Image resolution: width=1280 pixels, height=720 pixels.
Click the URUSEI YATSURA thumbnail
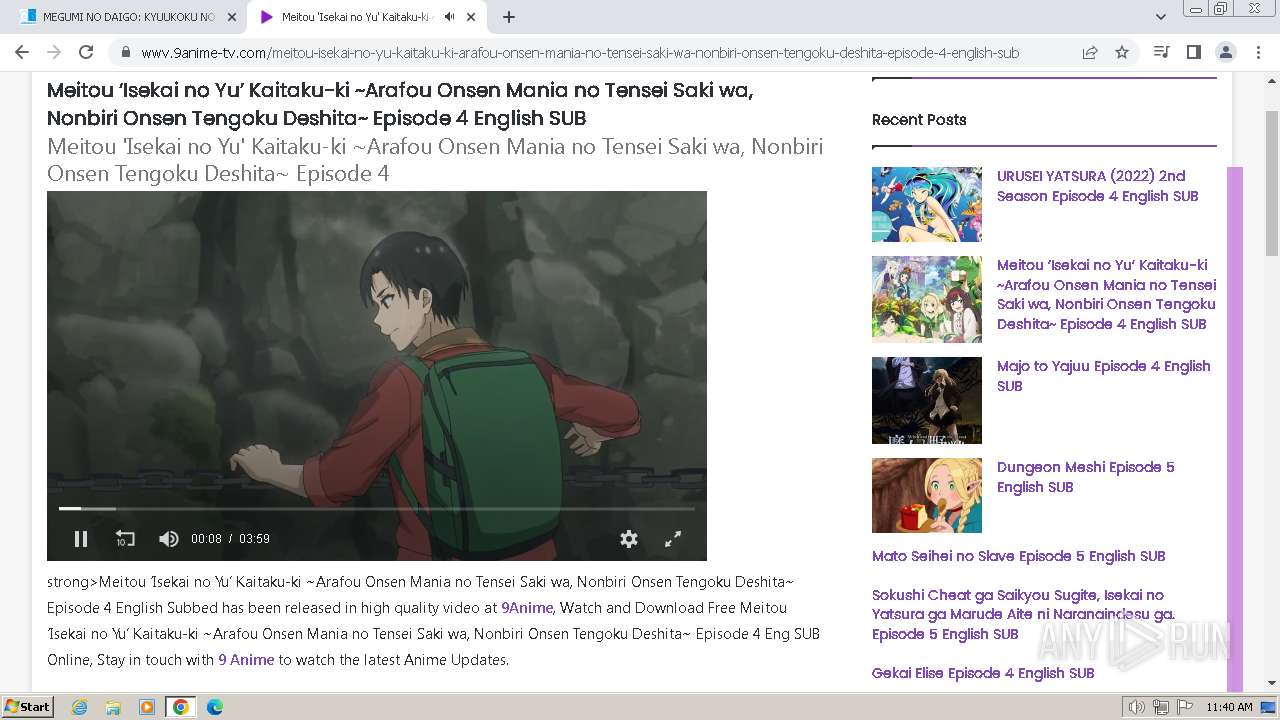(927, 204)
